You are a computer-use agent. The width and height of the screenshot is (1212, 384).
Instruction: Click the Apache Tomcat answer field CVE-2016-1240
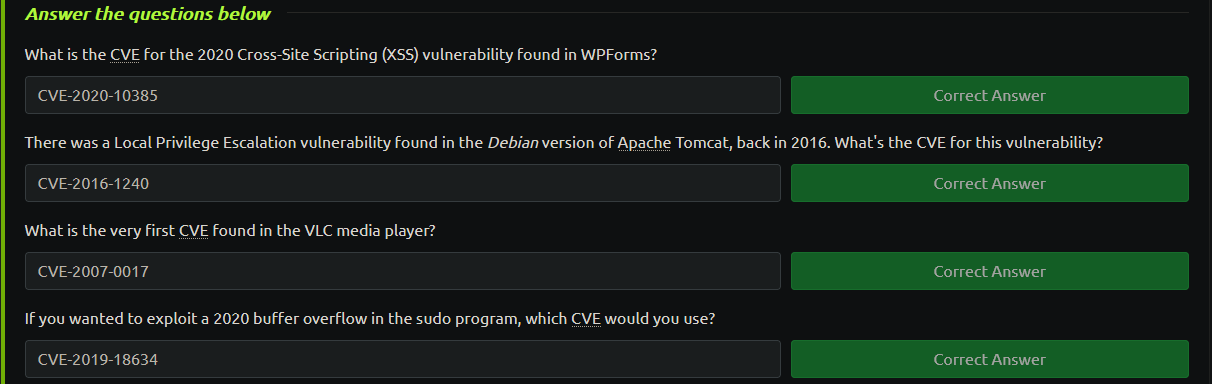click(403, 183)
